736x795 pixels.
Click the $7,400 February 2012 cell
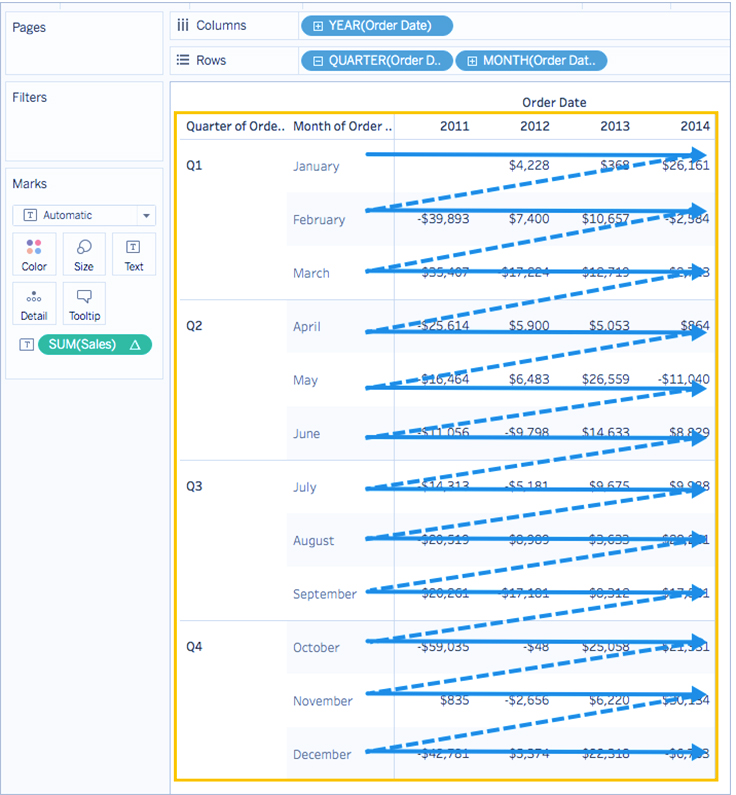529,219
